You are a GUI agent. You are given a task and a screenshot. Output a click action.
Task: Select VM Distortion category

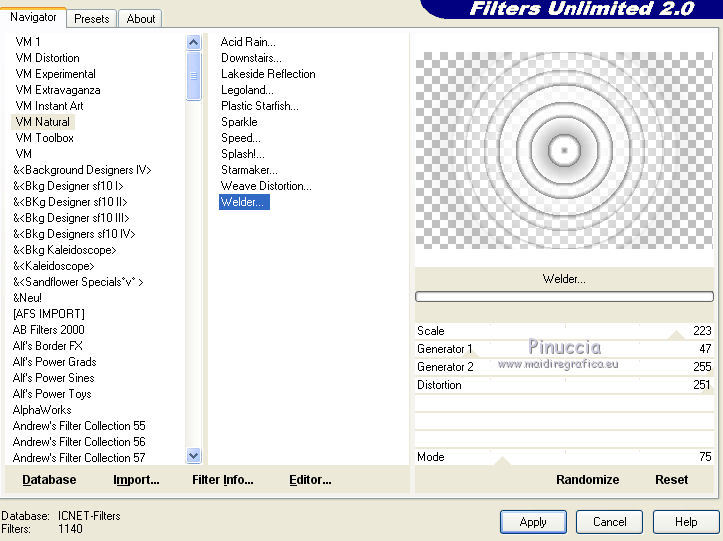pos(47,58)
